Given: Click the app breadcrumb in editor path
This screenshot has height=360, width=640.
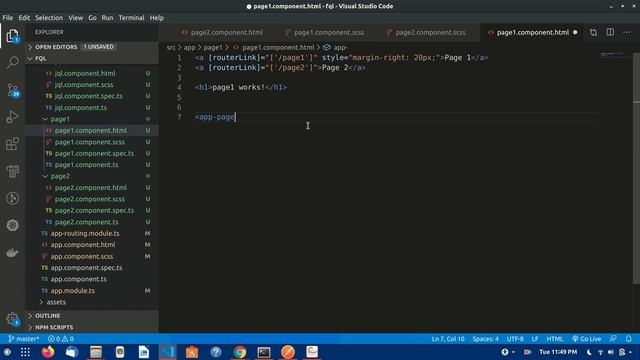Looking at the screenshot, I should click(x=189, y=47).
